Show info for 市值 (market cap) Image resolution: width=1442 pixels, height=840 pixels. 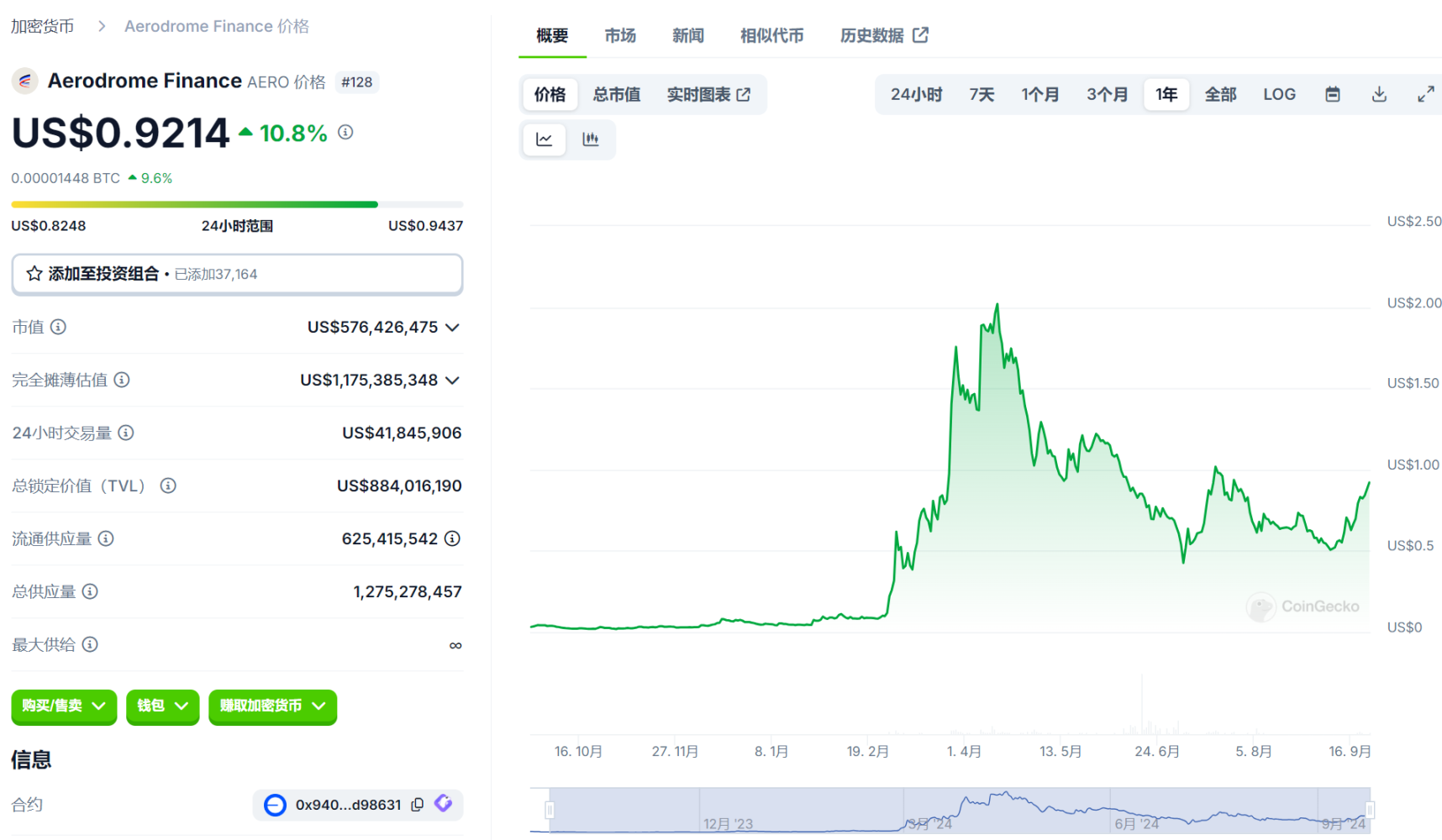(58, 327)
